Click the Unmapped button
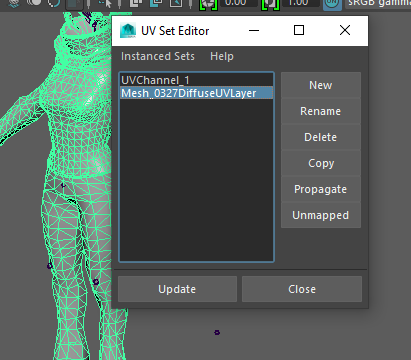 coord(321,215)
